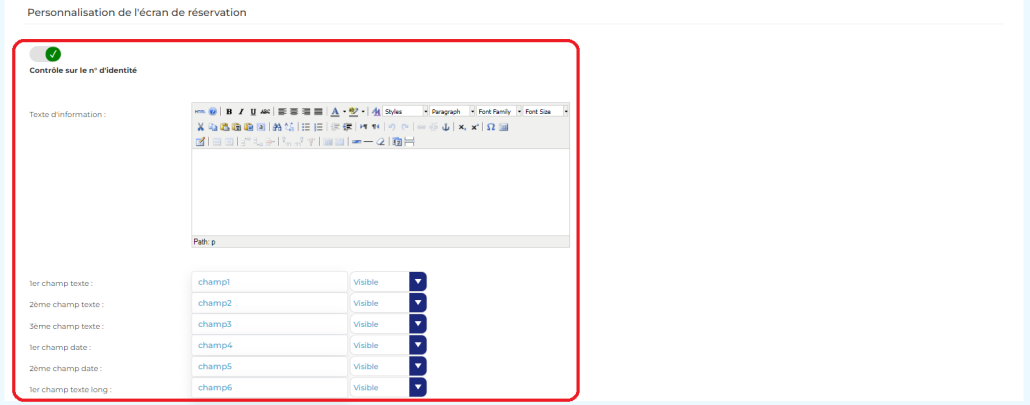Insert a bulleted unordered list
Image resolution: width=1030 pixels, height=405 pixels.
(x=305, y=127)
